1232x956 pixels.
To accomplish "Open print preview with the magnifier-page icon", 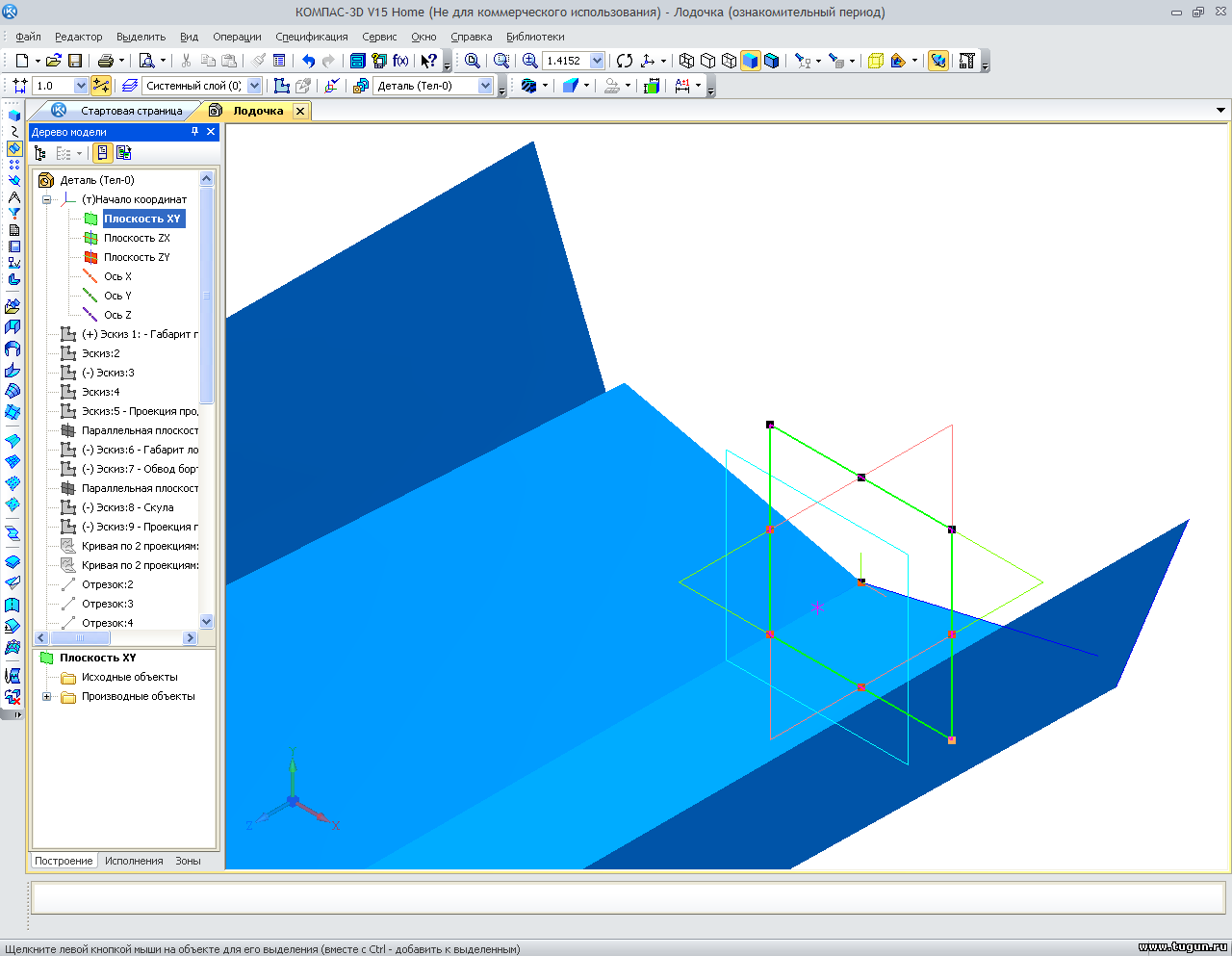I will pos(146,61).
